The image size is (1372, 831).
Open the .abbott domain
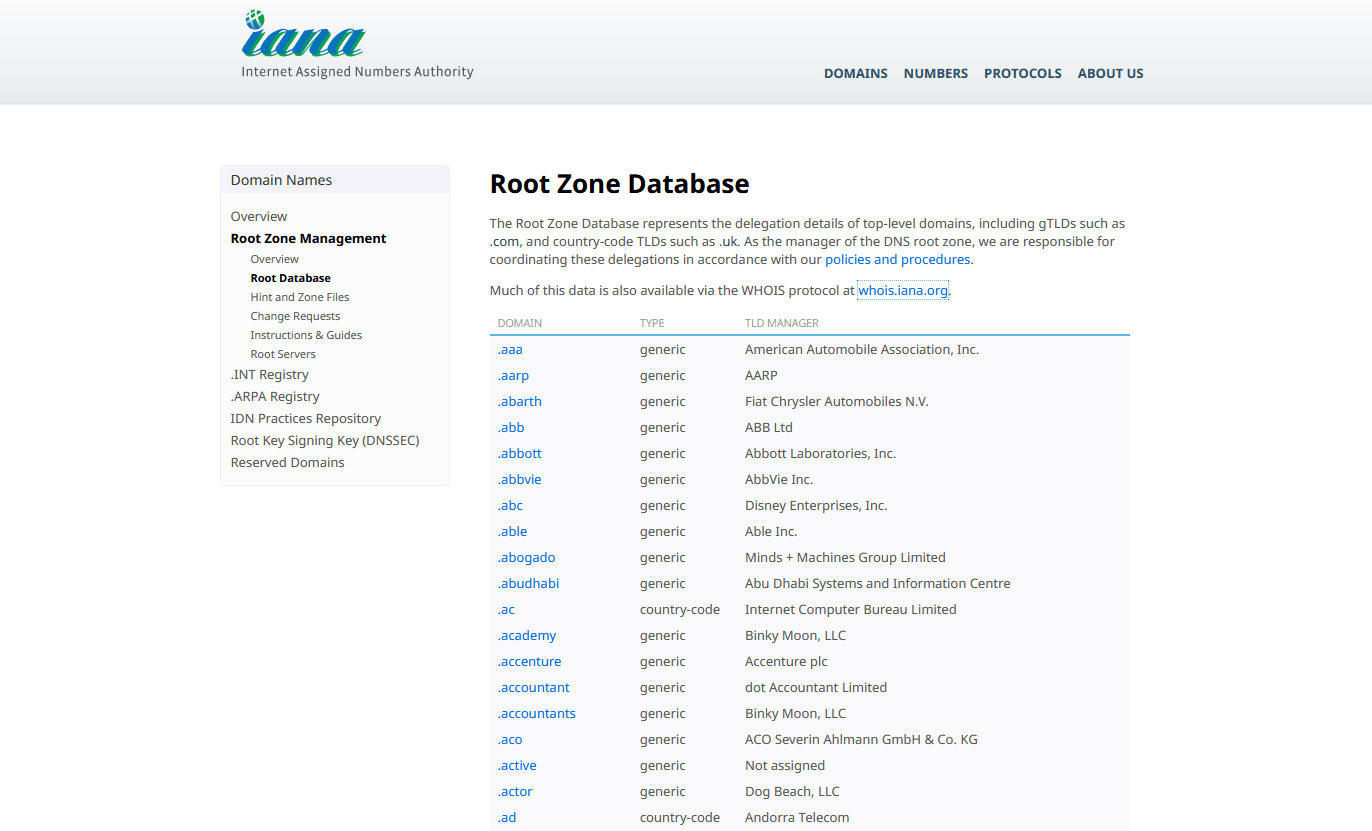coord(520,453)
